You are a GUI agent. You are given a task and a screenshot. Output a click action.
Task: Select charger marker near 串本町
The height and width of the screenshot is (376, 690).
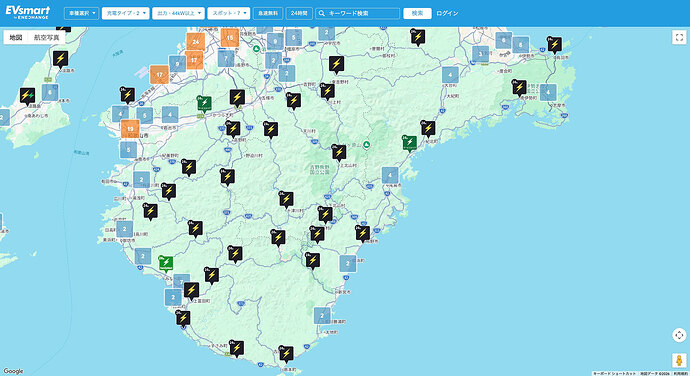coord(286,354)
